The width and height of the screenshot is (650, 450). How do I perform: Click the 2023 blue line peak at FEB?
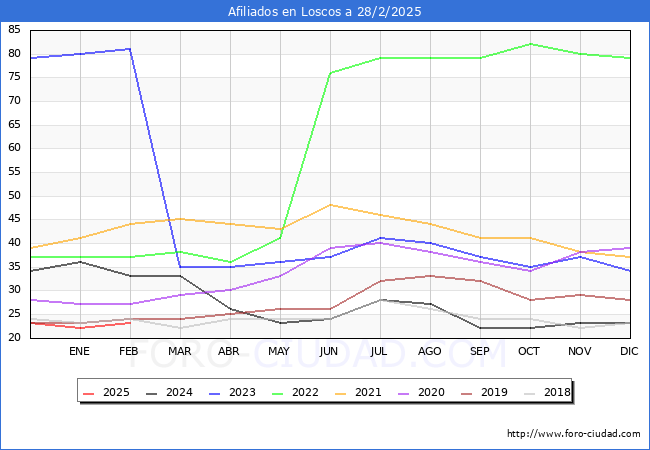click(x=130, y=49)
